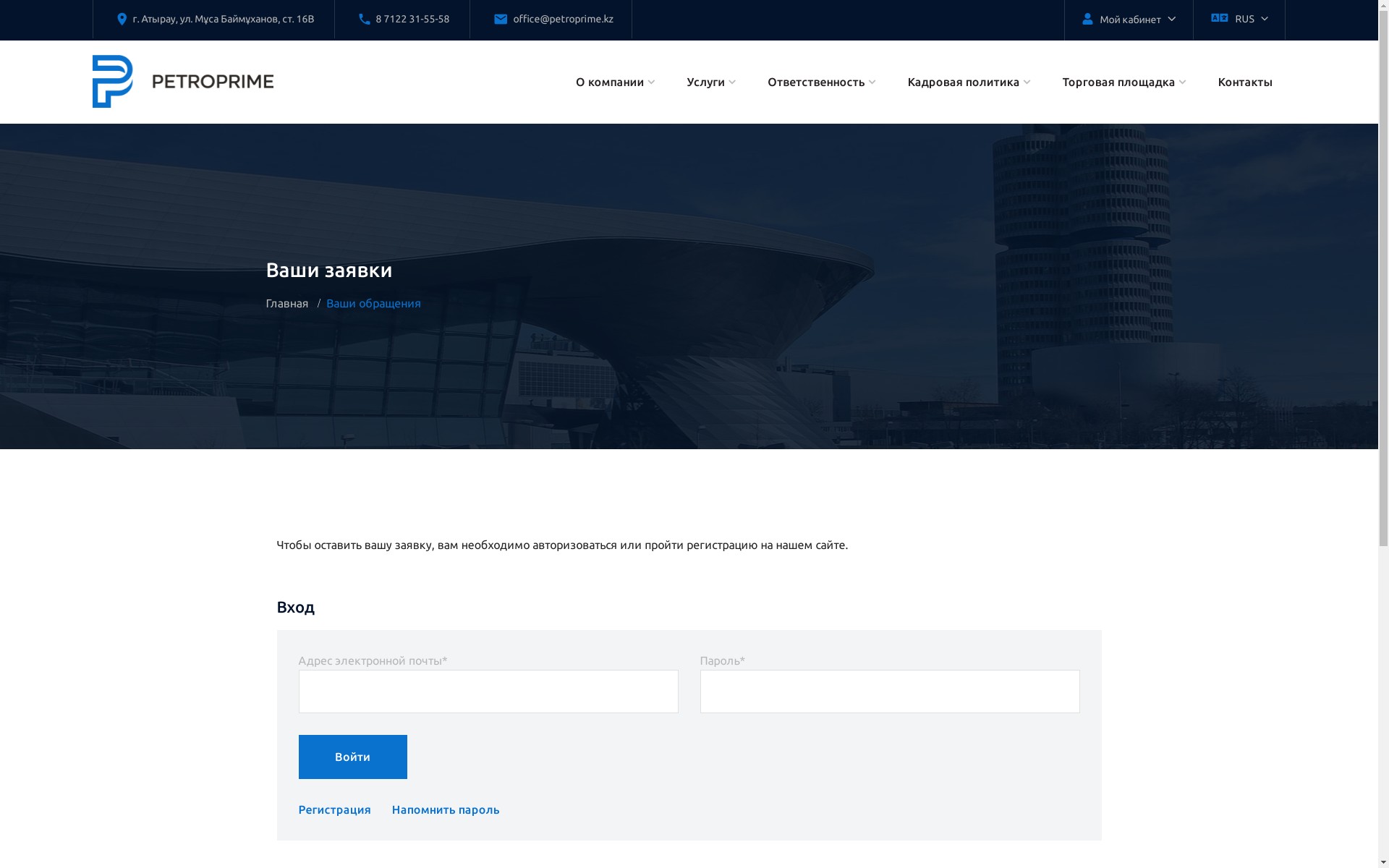
Task: Click the user profile icon
Action: pyautogui.click(x=1087, y=20)
